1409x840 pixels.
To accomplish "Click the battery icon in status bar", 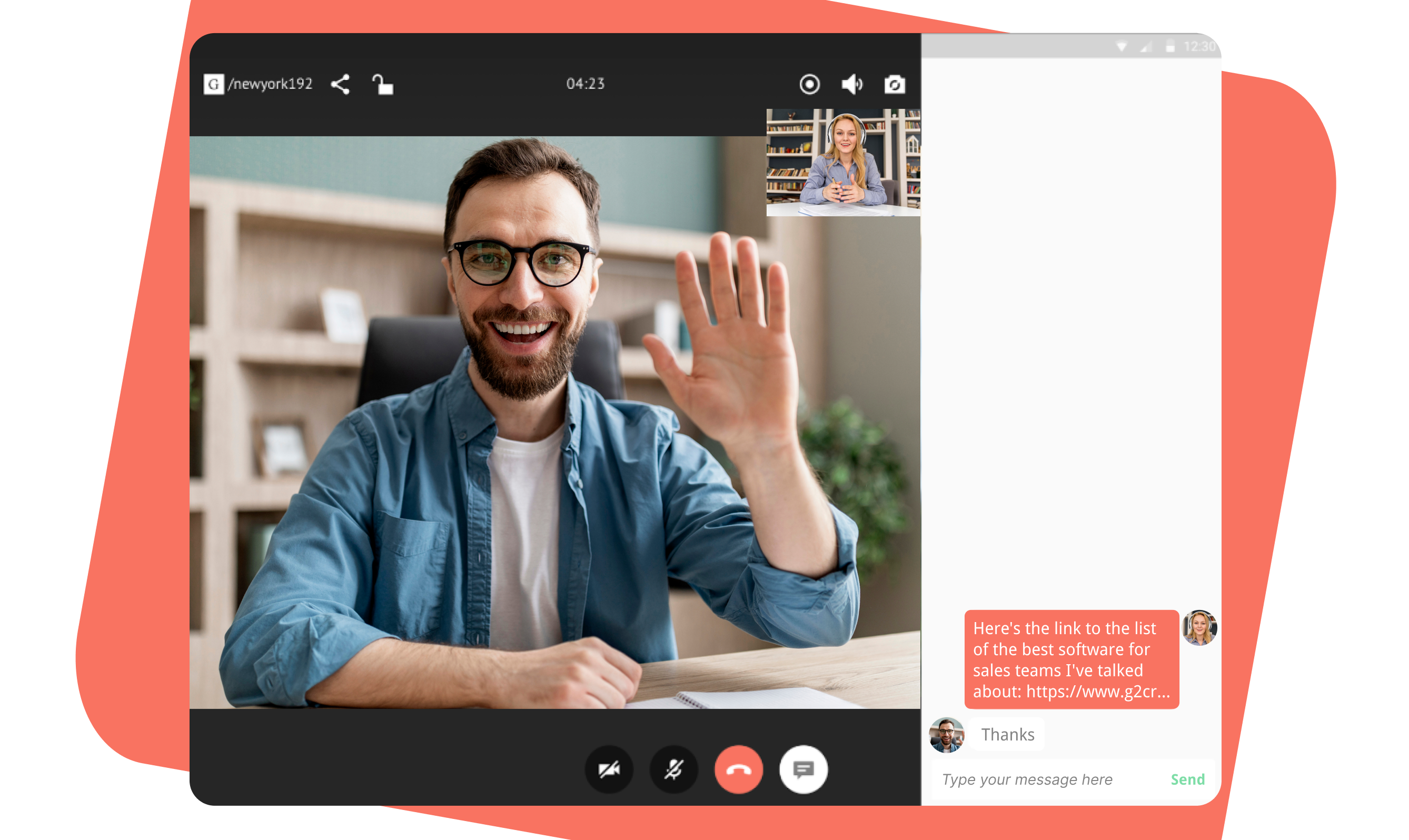I will pyautogui.click(x=1170, y=46).
